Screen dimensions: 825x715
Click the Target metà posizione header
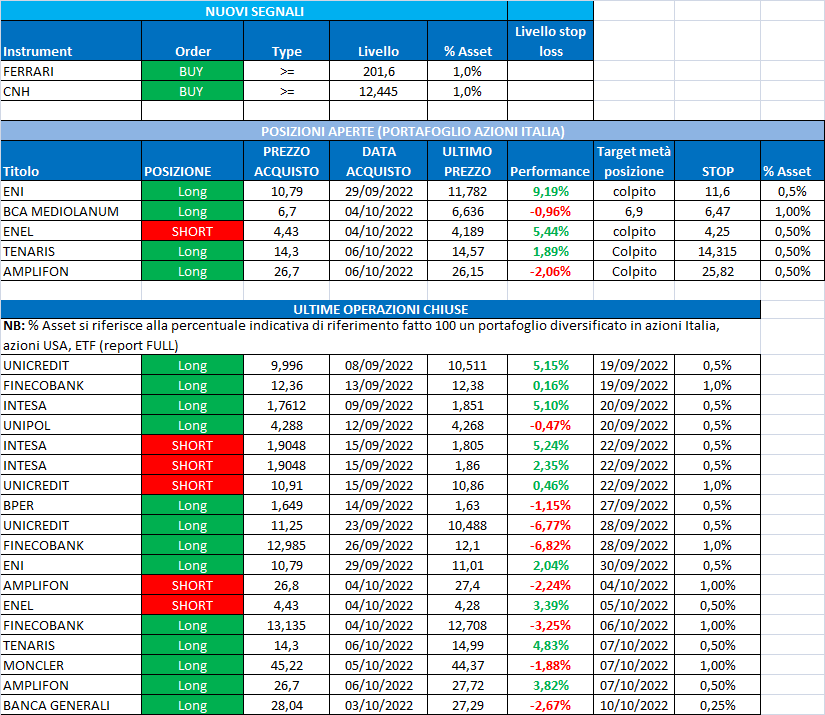click(634, 161)
